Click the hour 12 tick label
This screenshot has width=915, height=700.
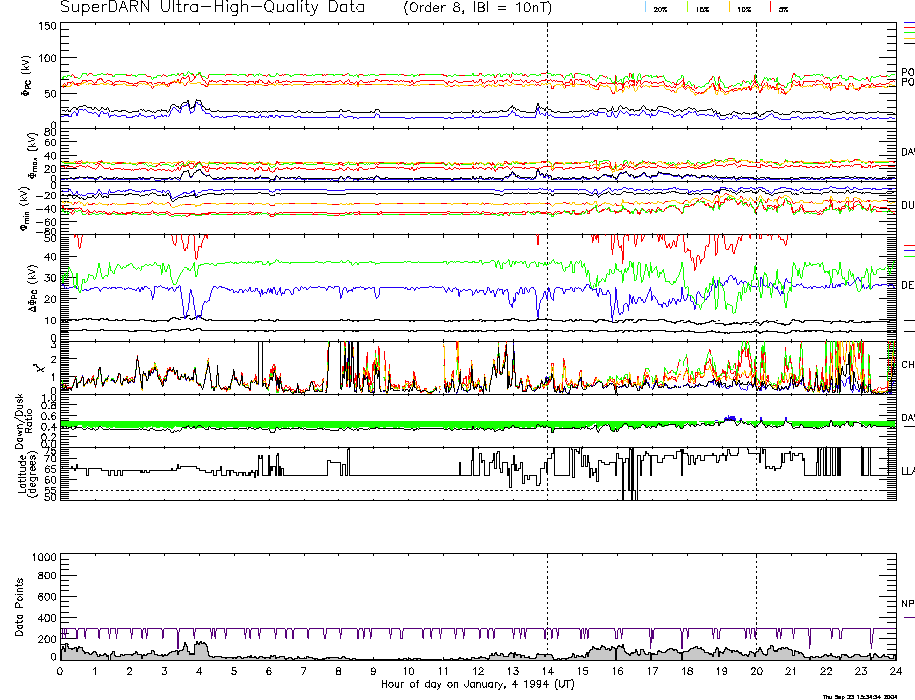(478, 673)
